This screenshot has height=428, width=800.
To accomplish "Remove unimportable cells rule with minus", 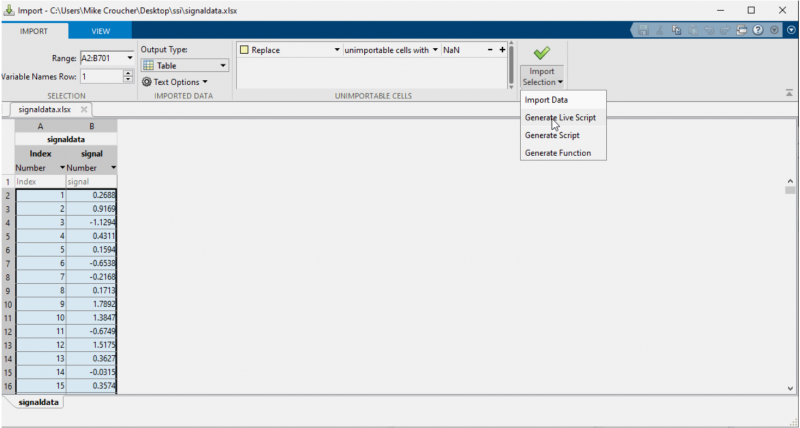I will [x=490, y=50].
